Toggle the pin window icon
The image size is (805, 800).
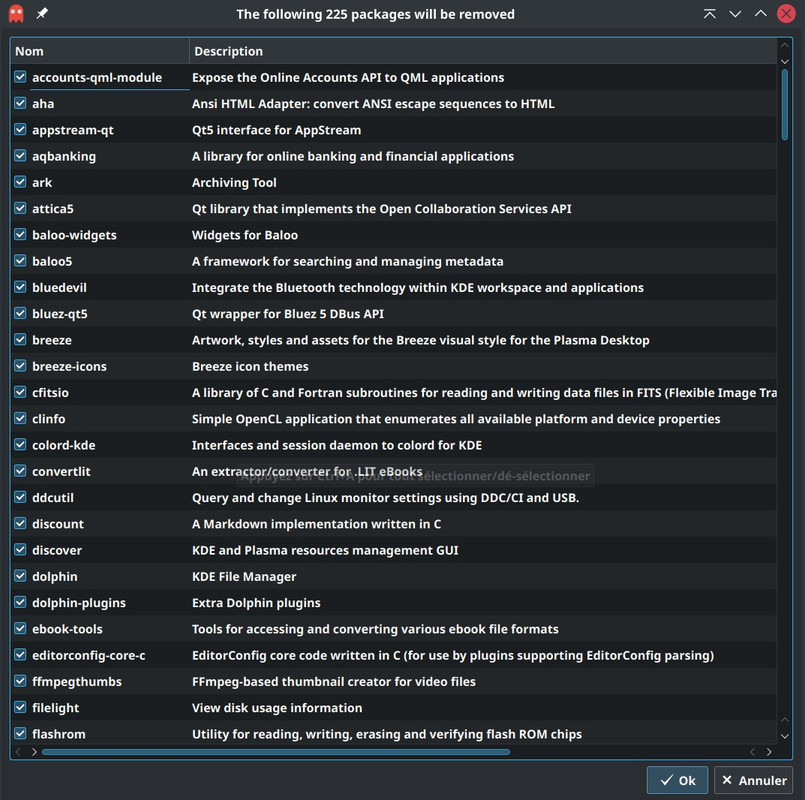click(x=42, y=13)
